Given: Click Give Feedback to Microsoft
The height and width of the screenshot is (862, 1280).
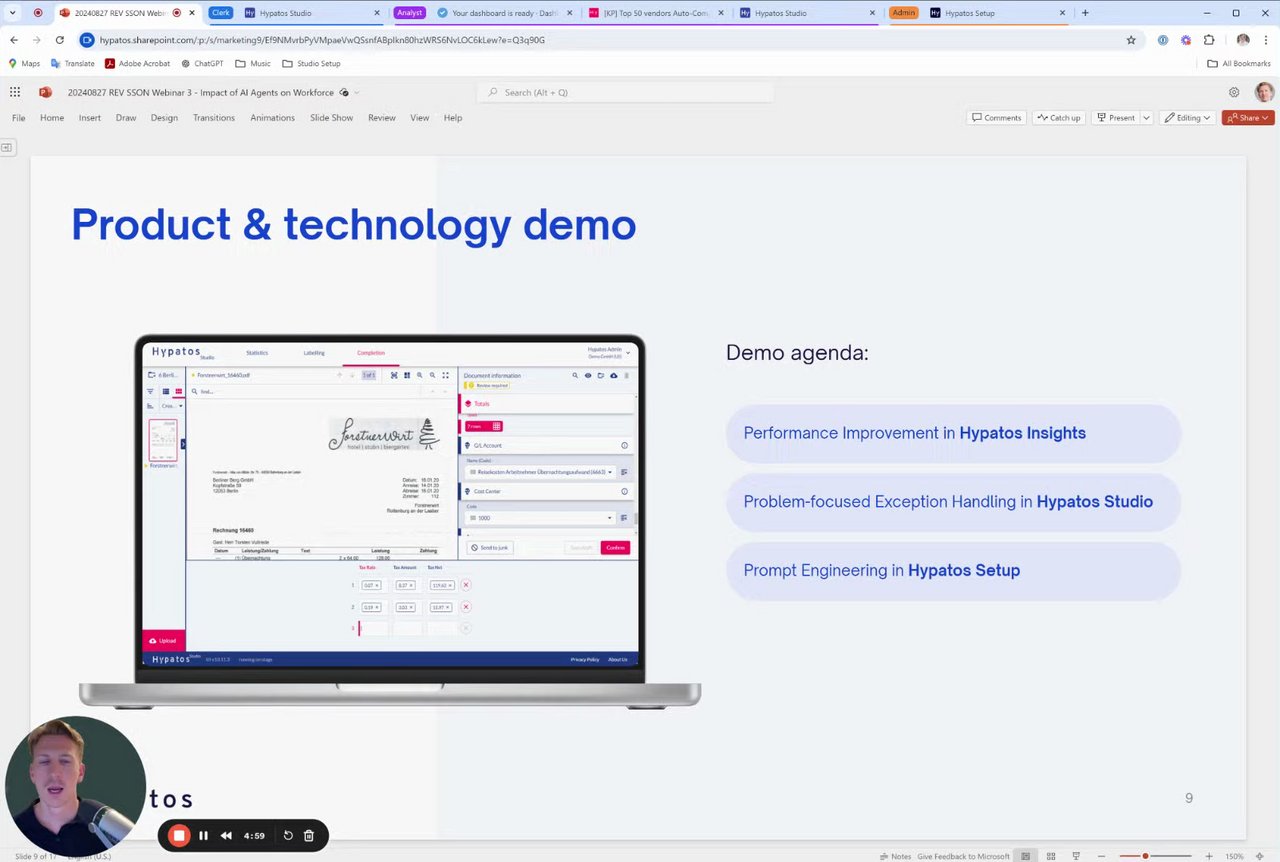Looking at the screenshot, I should [x=963, y=856].
